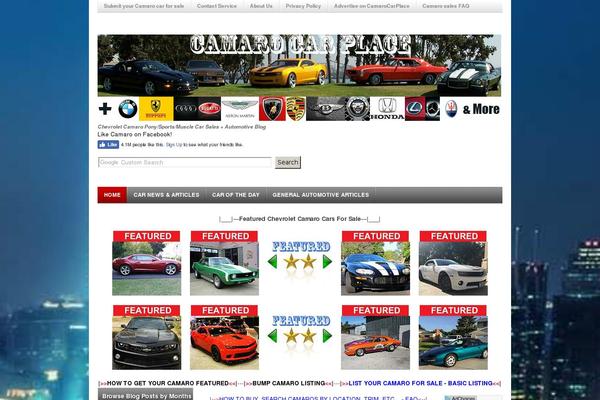Click the Bump Camaro Listing link
600x400 pixels.
[x=289, y=383]
